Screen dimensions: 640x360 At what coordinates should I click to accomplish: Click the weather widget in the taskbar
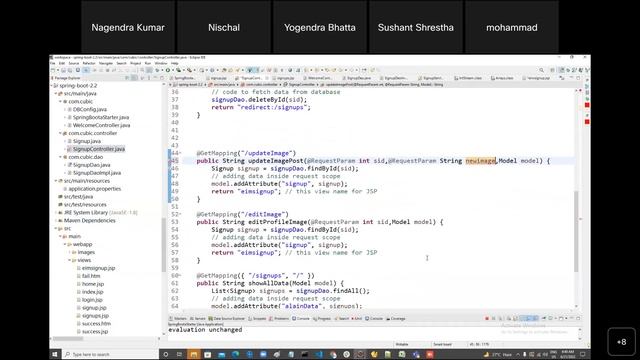pyautogui.click(x=498, y=354)
